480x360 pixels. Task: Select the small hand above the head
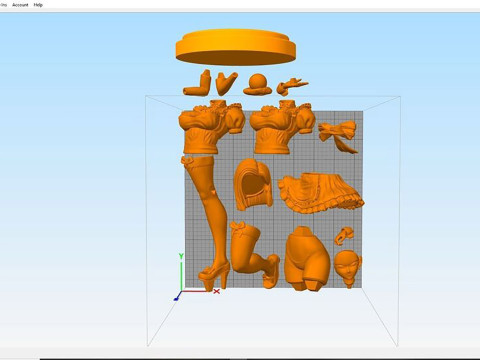click(x=344, y=236)
